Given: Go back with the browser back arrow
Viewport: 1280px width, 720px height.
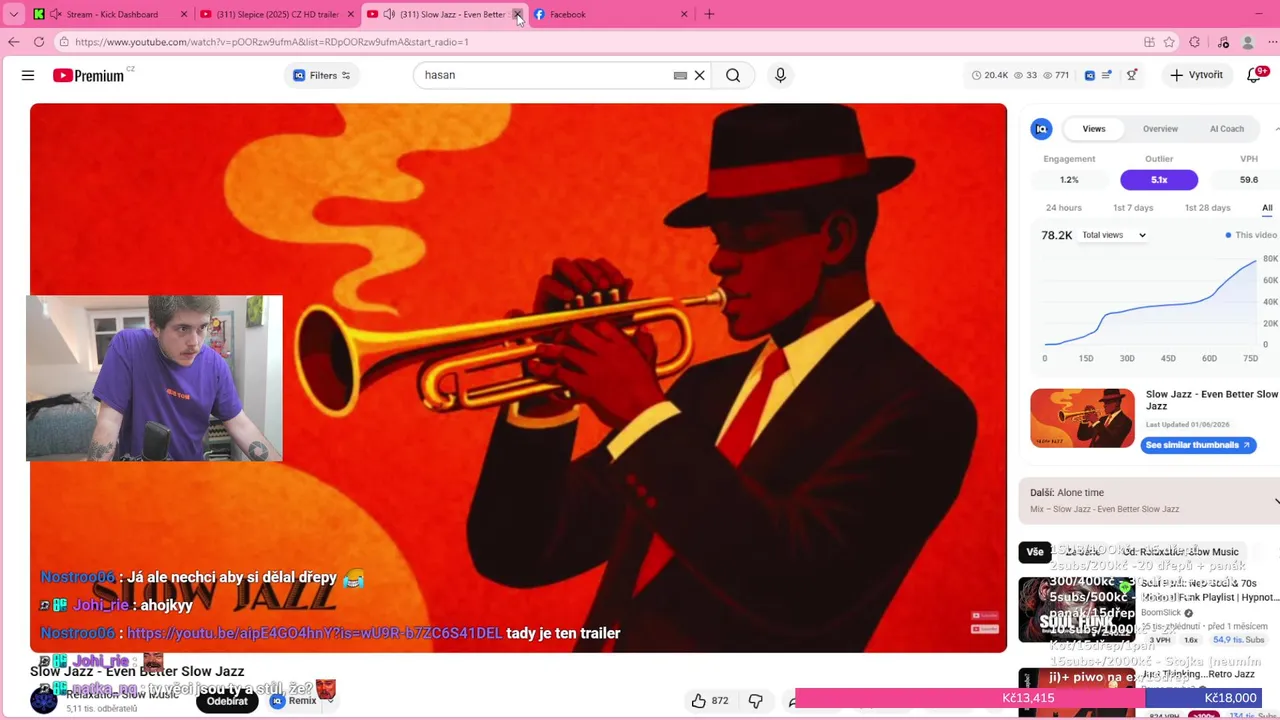Looking at the screenshot, I should pos(13,42).
